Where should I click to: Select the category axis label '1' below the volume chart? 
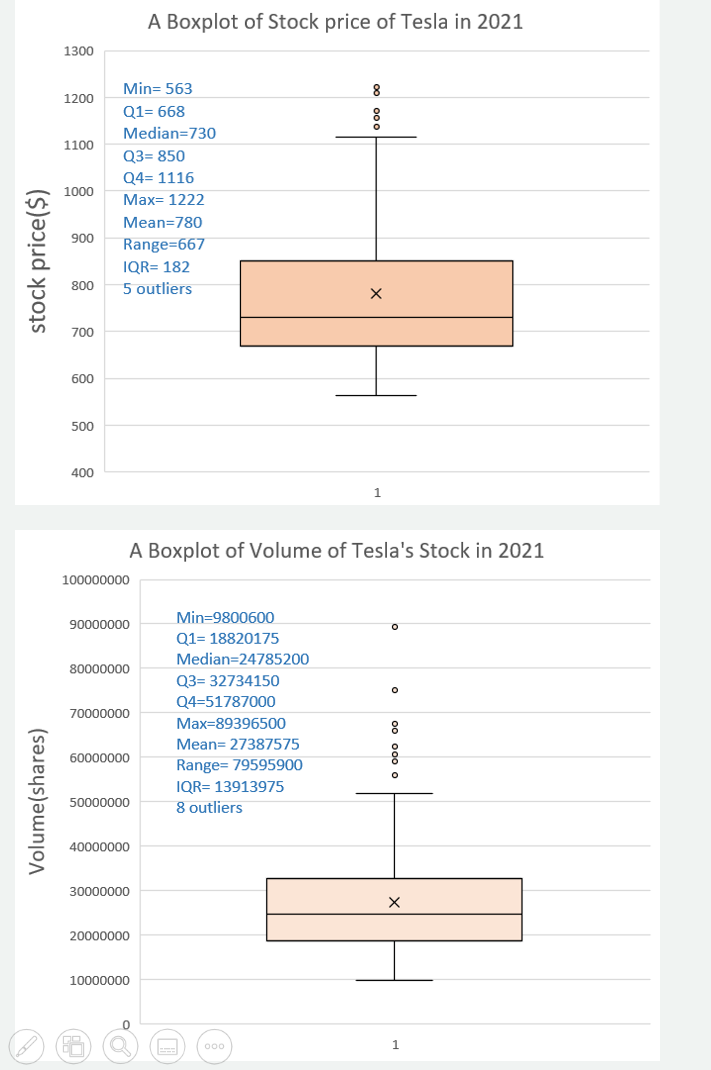click(395, 1044)
